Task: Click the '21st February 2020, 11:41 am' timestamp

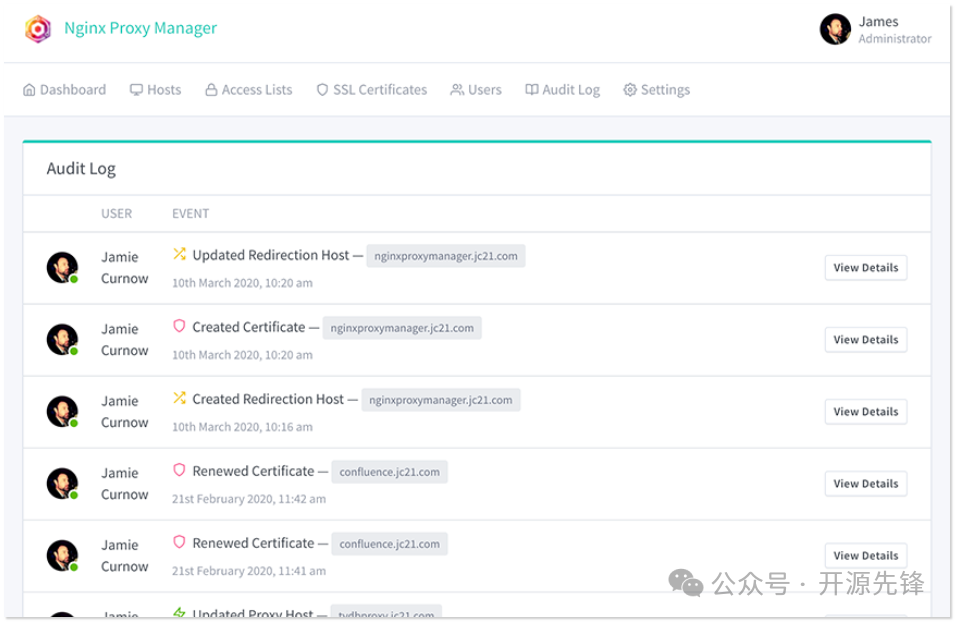Action: 248,571
